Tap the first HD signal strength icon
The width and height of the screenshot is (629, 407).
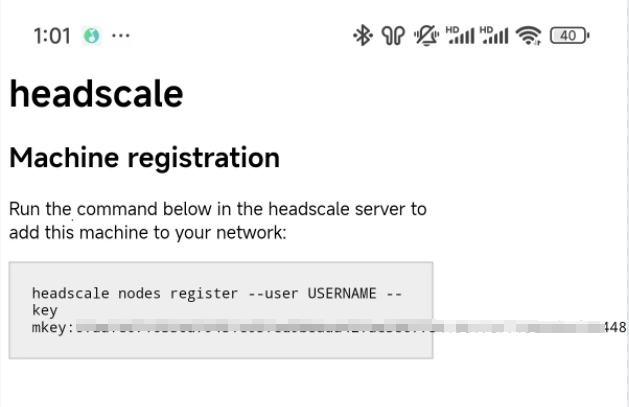click(x=460, y=35)
